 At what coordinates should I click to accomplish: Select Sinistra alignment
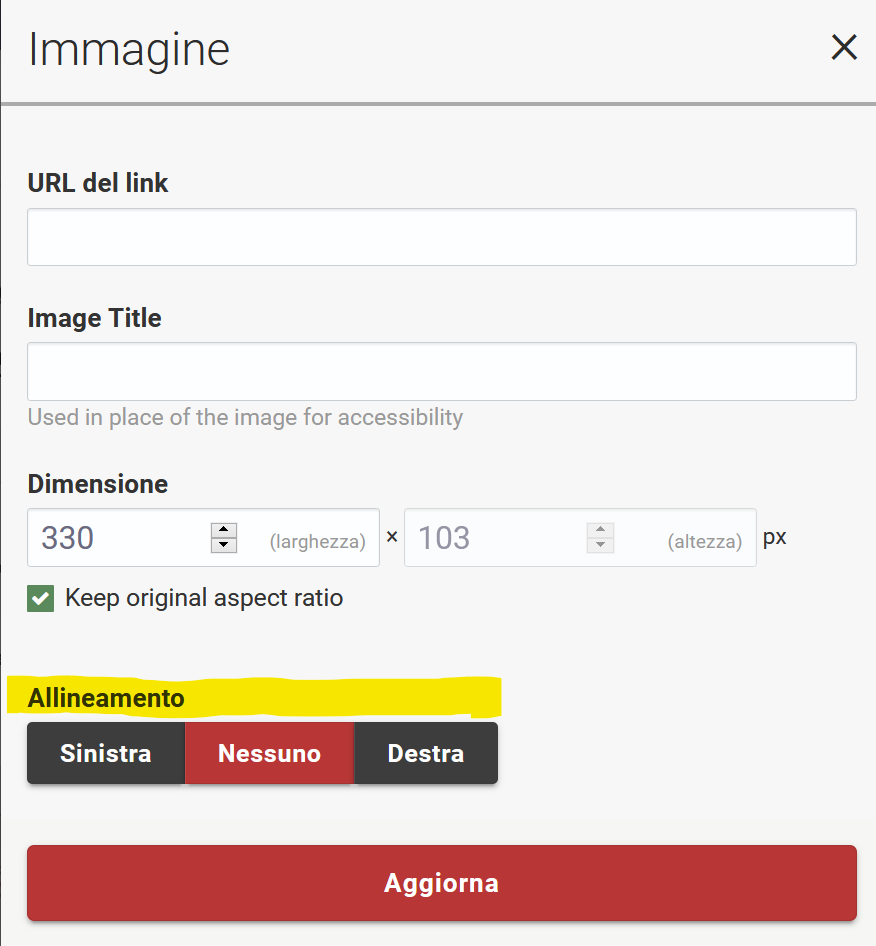(x=106, y=753)
